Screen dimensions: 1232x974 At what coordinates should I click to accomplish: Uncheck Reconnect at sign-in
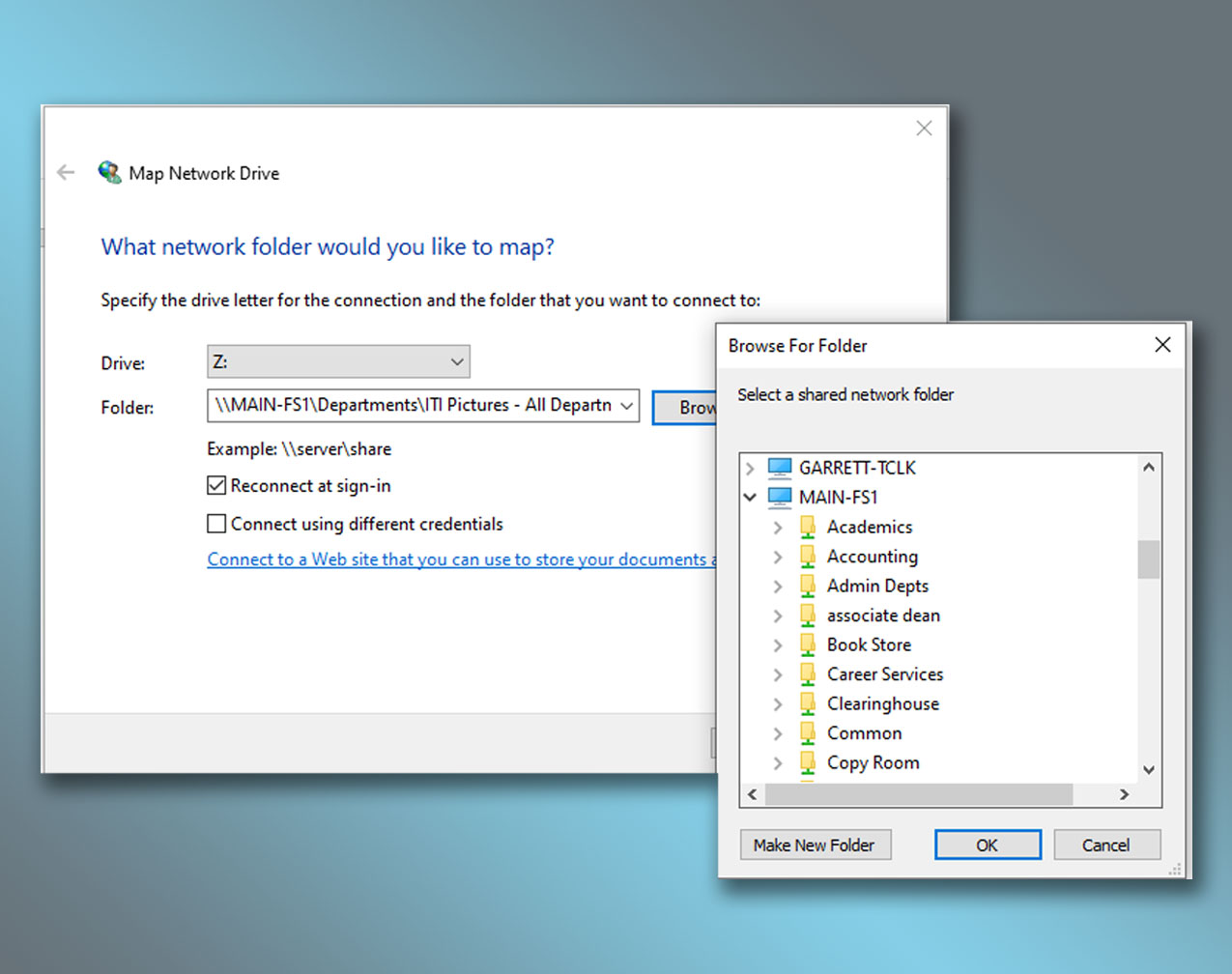coord(216,486)
